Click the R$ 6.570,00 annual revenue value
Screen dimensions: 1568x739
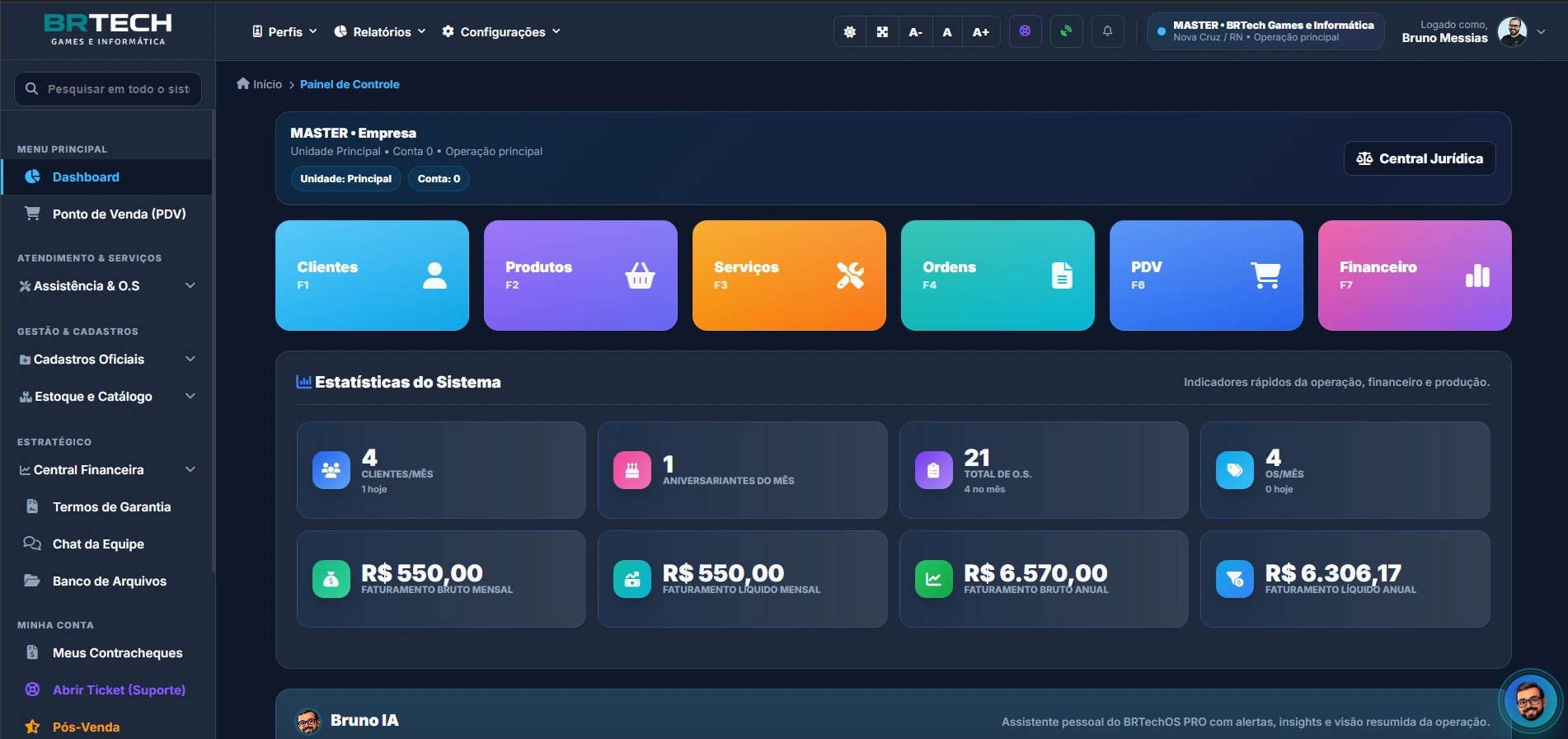(x=1035, y=572)
